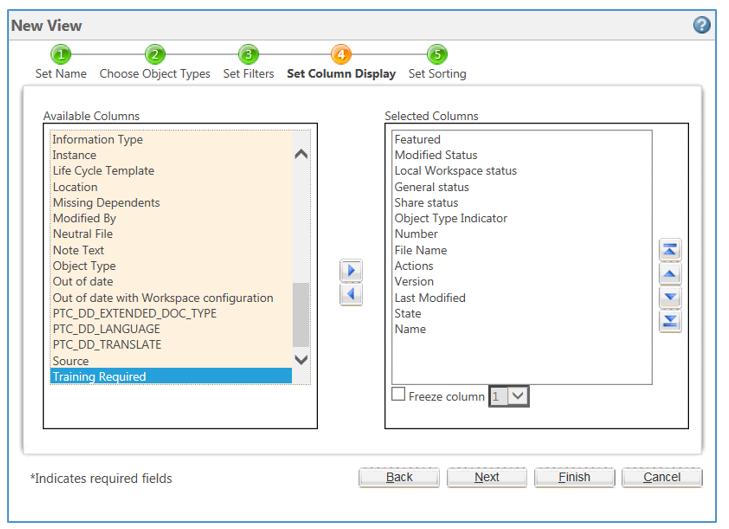Open the help icon in New View
The height and width of the screenshot is (529, 729).
coord(702,25)
